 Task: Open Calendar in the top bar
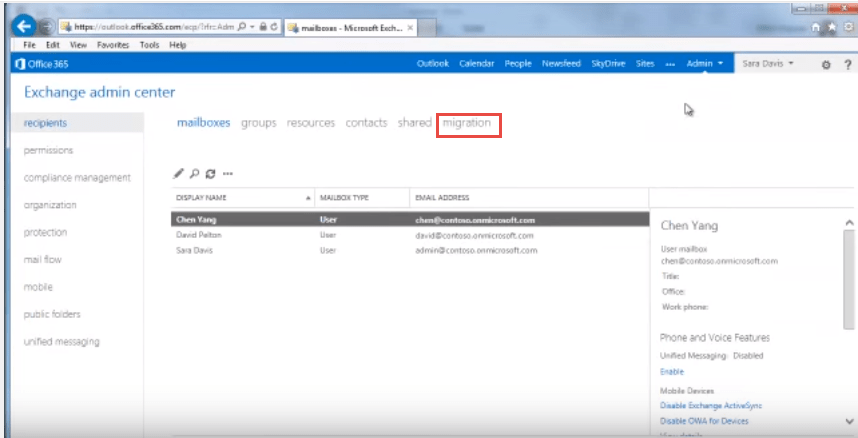pyautogui.click(x=477, y=64)
